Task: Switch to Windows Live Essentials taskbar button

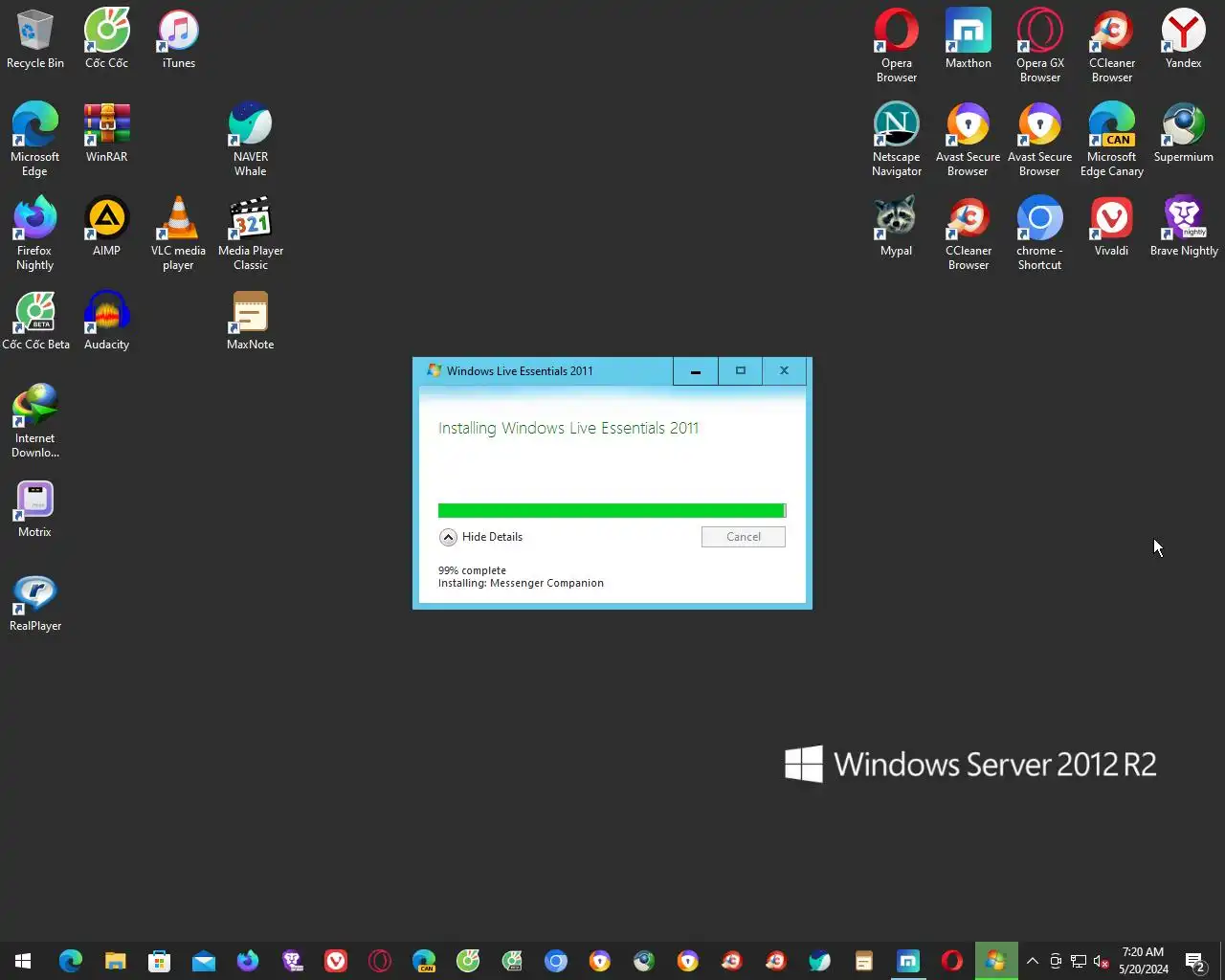Action: 996,961
